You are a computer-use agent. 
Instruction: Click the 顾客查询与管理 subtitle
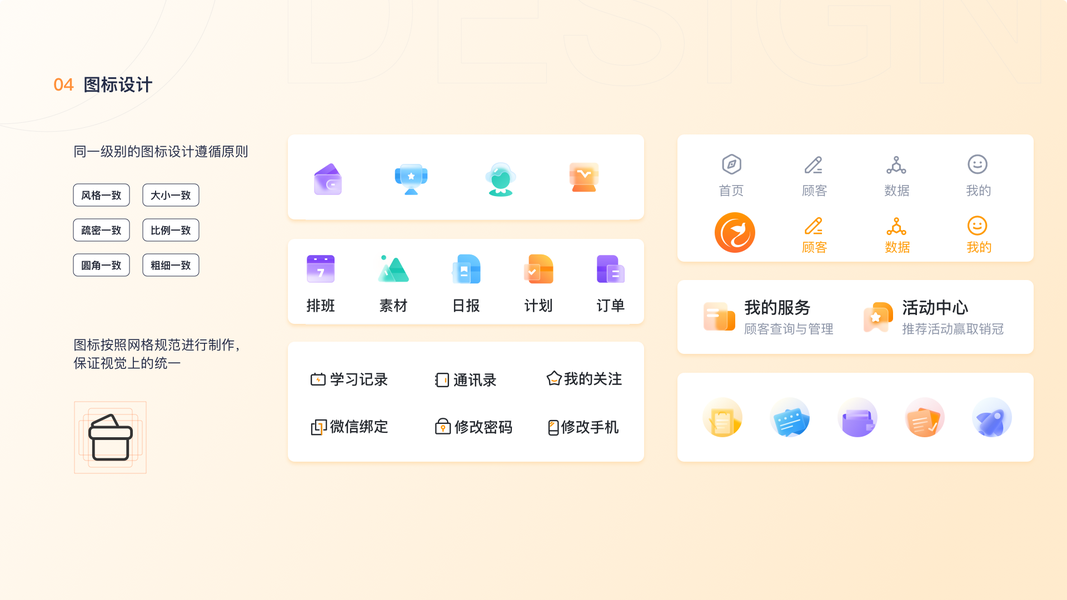(x=788, y=329)
